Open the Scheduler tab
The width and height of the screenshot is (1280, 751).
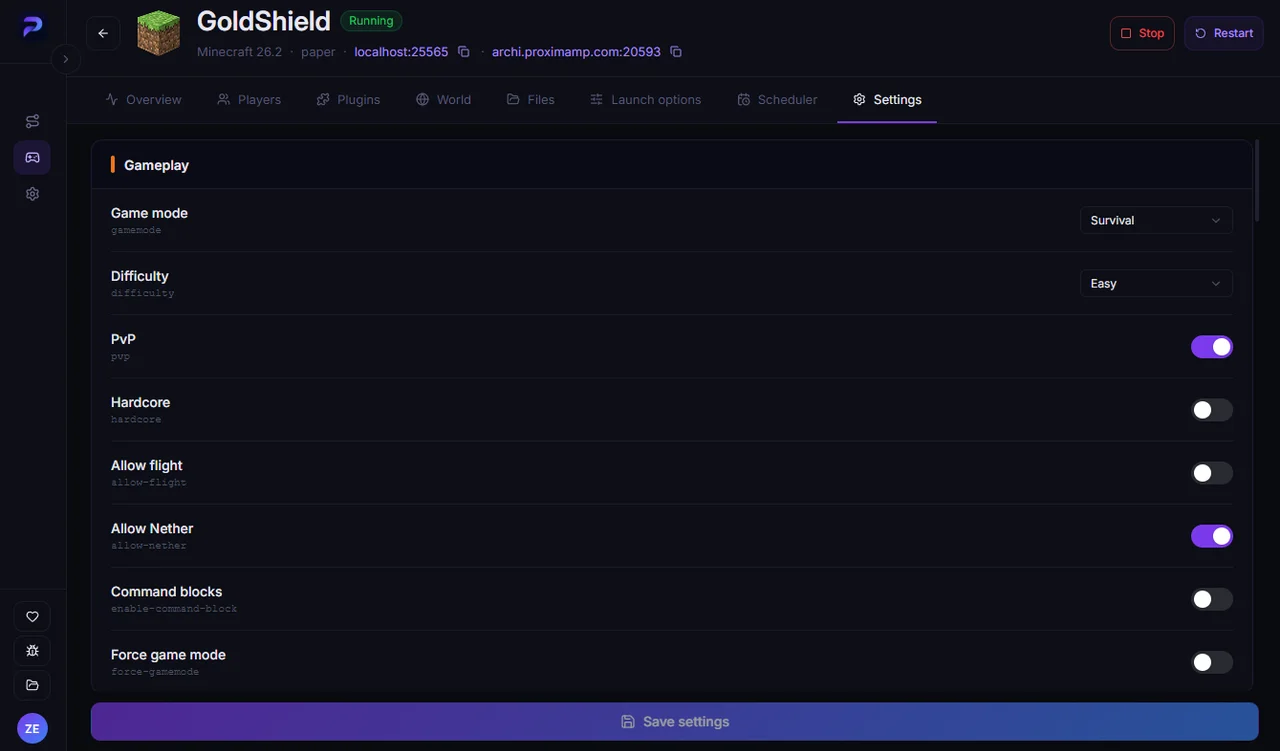pos(777,100)
